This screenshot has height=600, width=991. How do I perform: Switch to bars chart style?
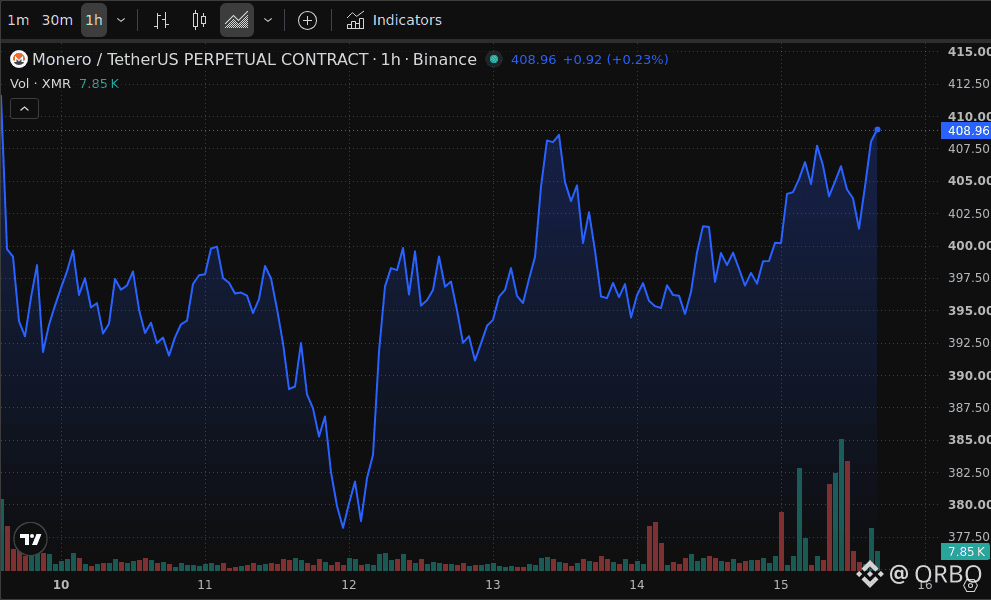(x=161, y=20)
